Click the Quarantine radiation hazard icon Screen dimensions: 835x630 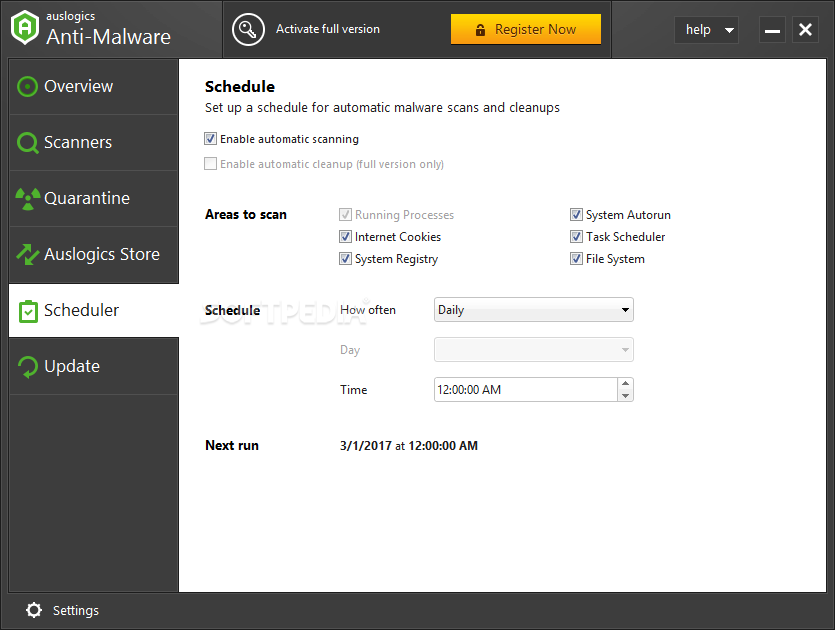pos(28,199)
